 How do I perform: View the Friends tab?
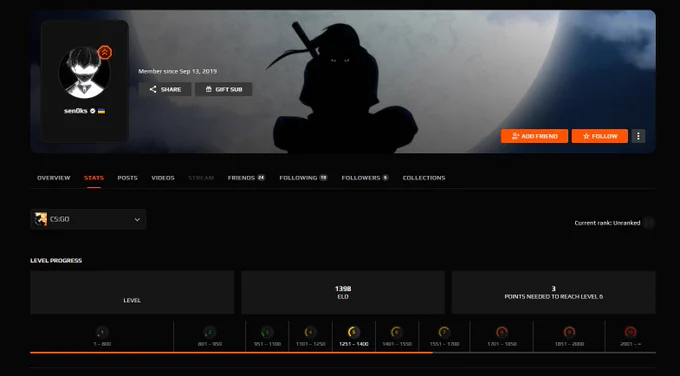pos(246,178)
